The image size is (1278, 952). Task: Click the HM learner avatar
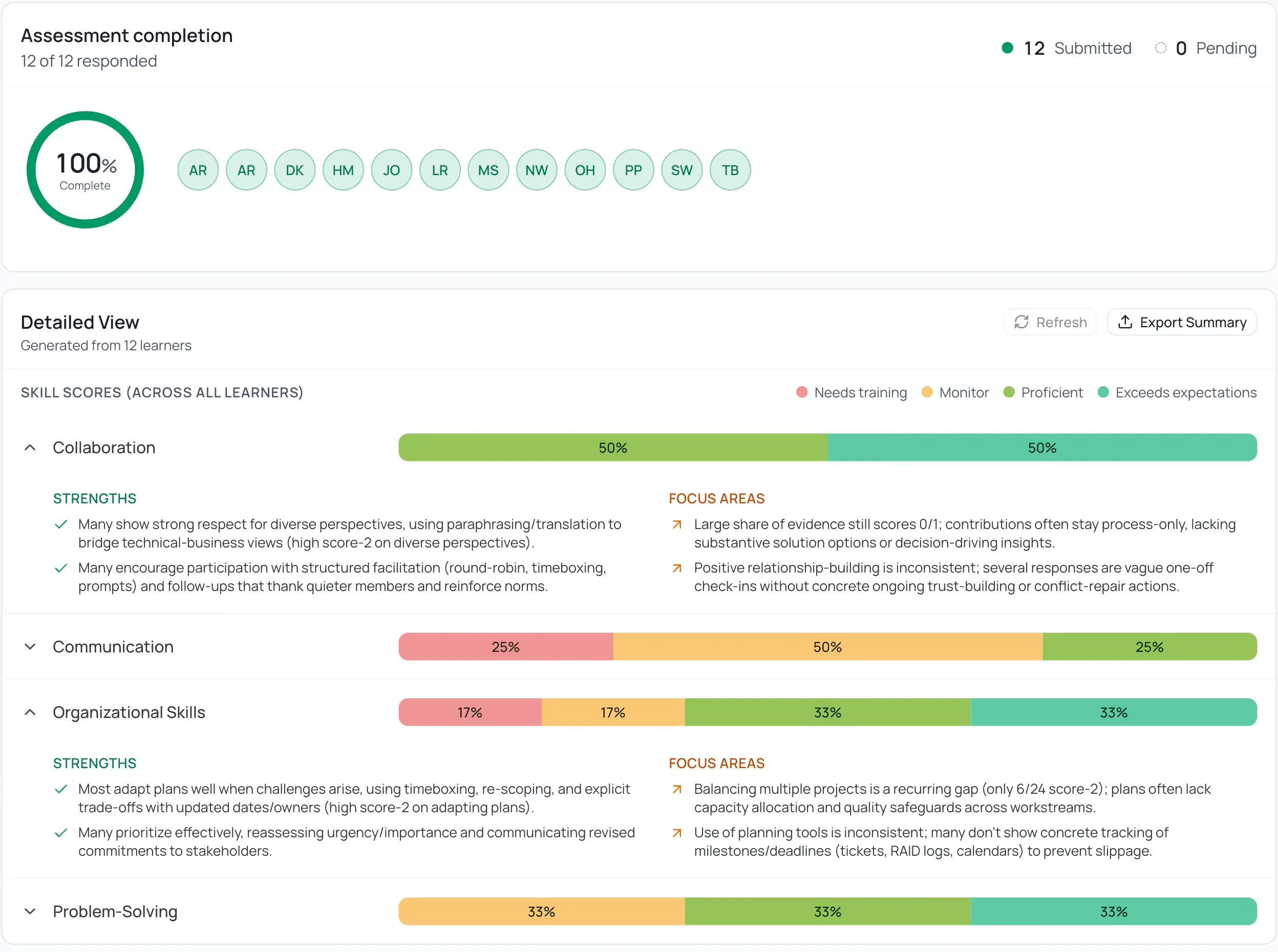[343, 170]
